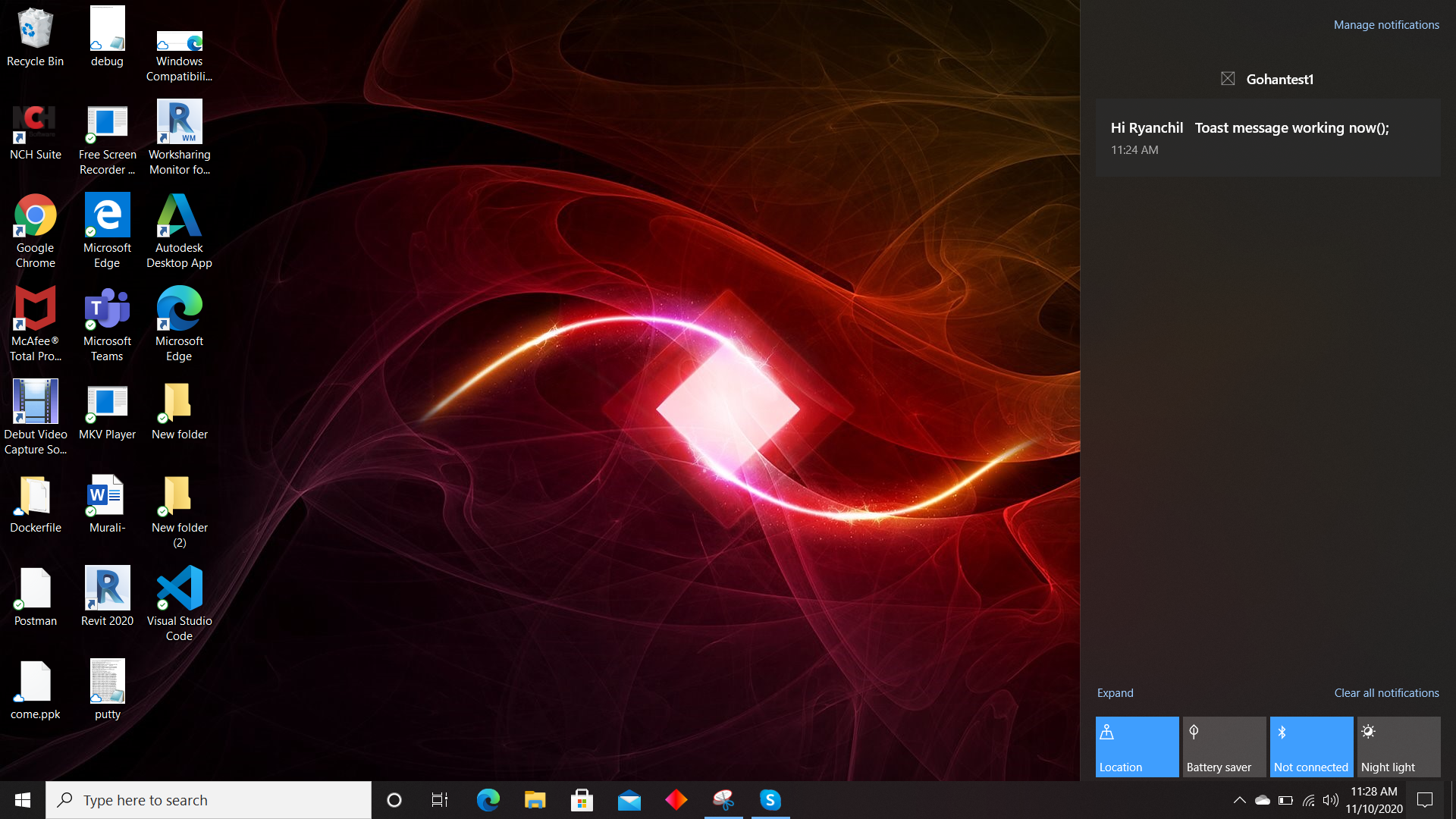Open Microsoft Store taskbar icon
Screen dimensions: 1456x819
point(582,800)
